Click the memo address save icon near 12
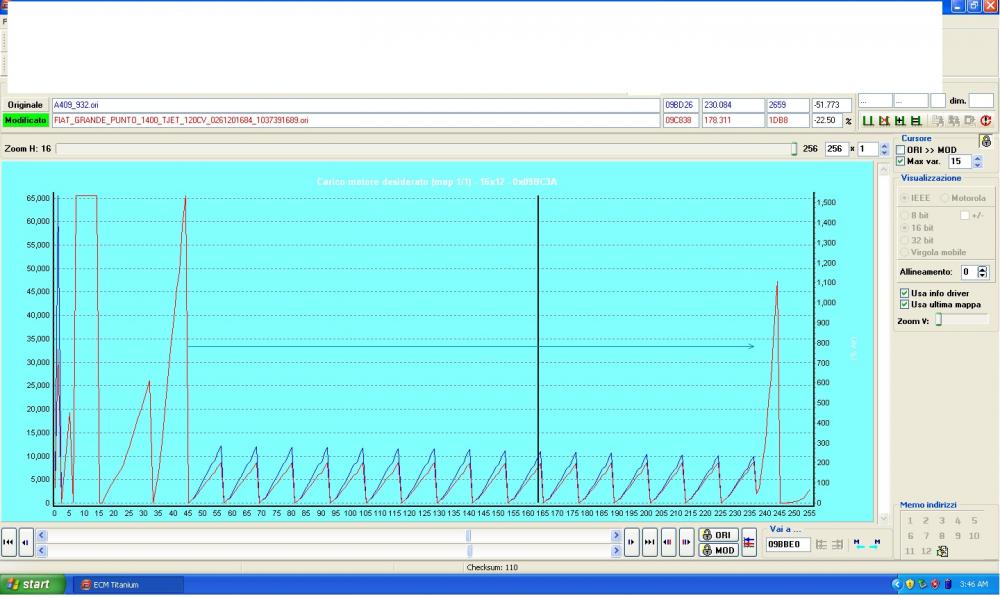This screenshot has height=598, width=1000. pyautogui.click(x=942, y=551)
